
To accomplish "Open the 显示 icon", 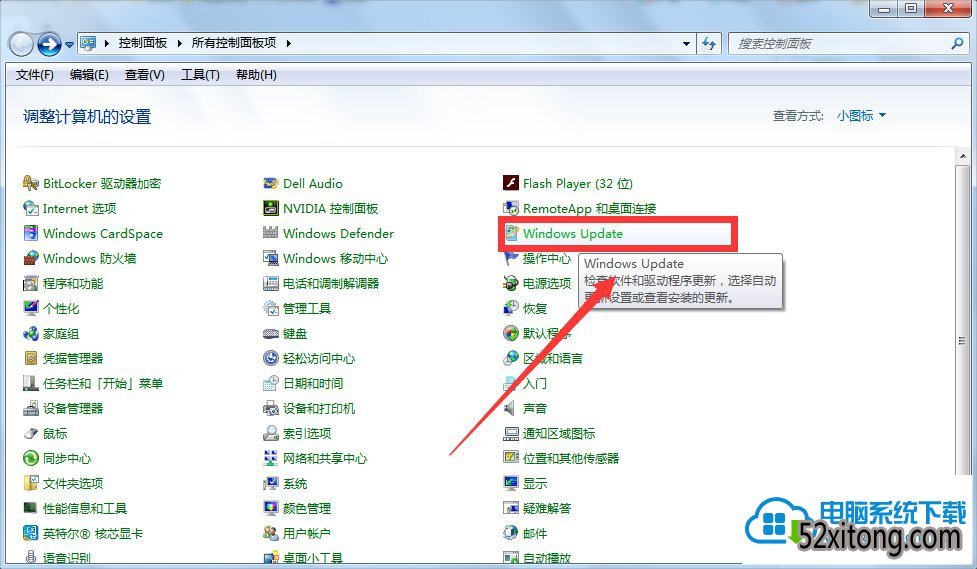I will click(511, 483).
